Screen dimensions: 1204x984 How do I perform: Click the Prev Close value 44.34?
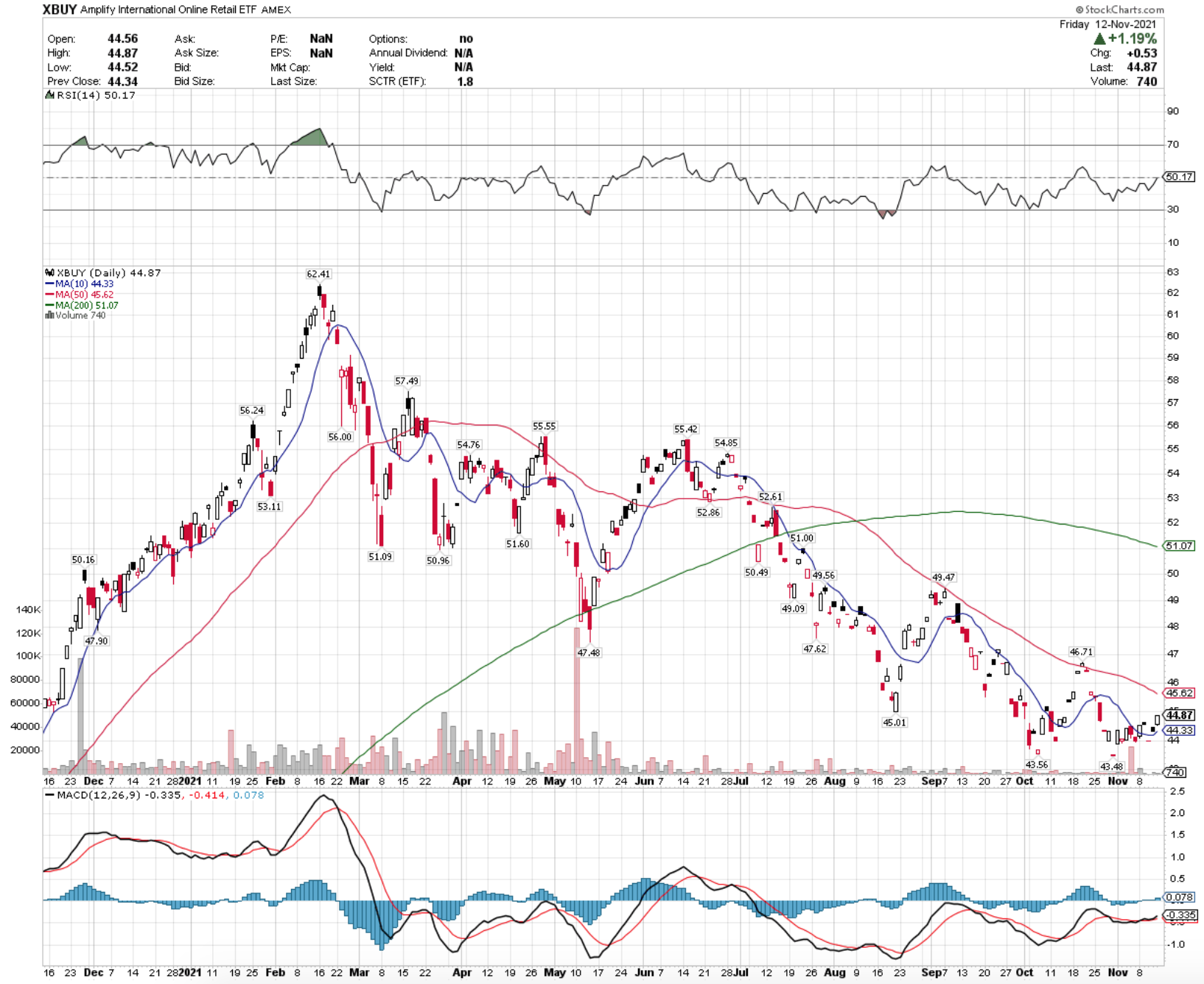122,81
